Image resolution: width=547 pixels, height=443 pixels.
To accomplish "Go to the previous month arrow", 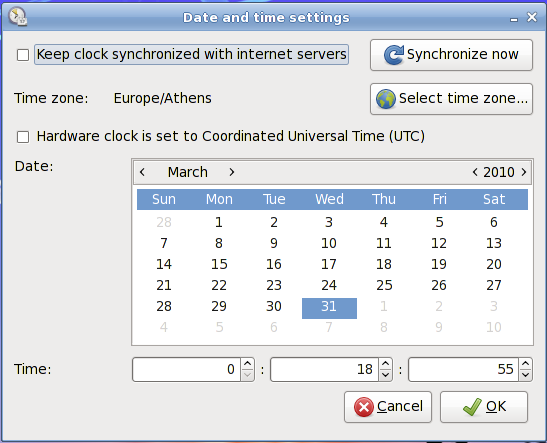I will (142, 172).
